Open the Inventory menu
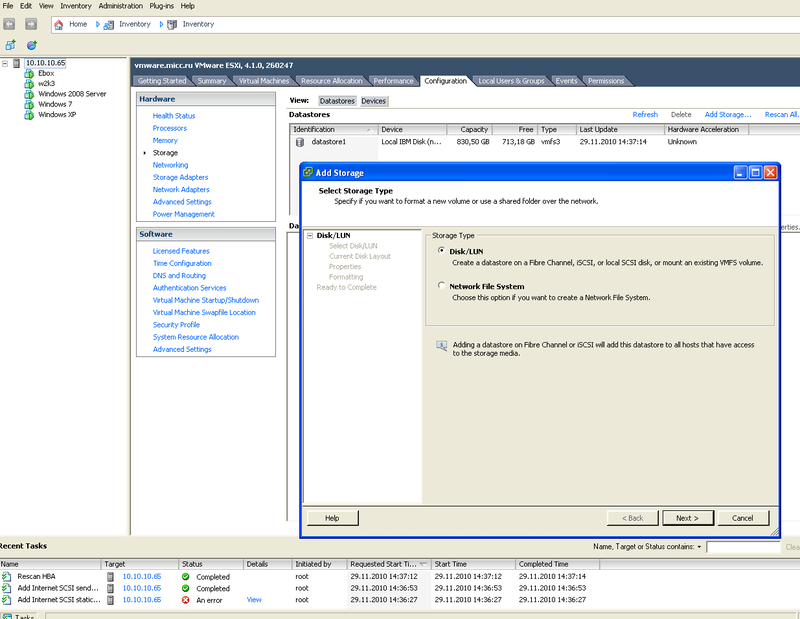Viewport: 800px width, 619px height. point(76,6)
